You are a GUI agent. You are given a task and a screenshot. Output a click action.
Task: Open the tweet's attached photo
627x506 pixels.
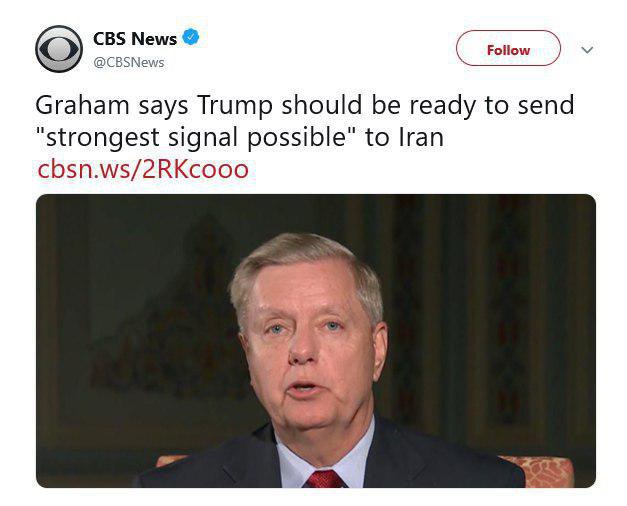[315, 340]
